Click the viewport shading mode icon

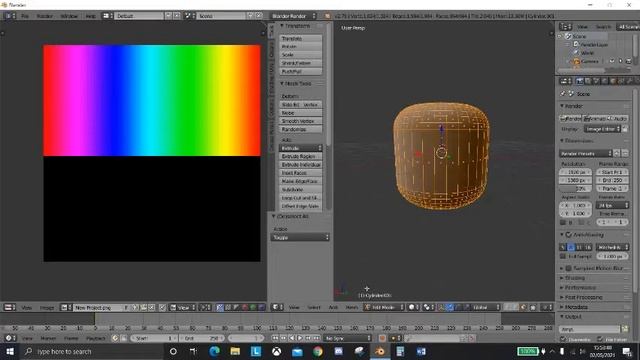[413, 307]
